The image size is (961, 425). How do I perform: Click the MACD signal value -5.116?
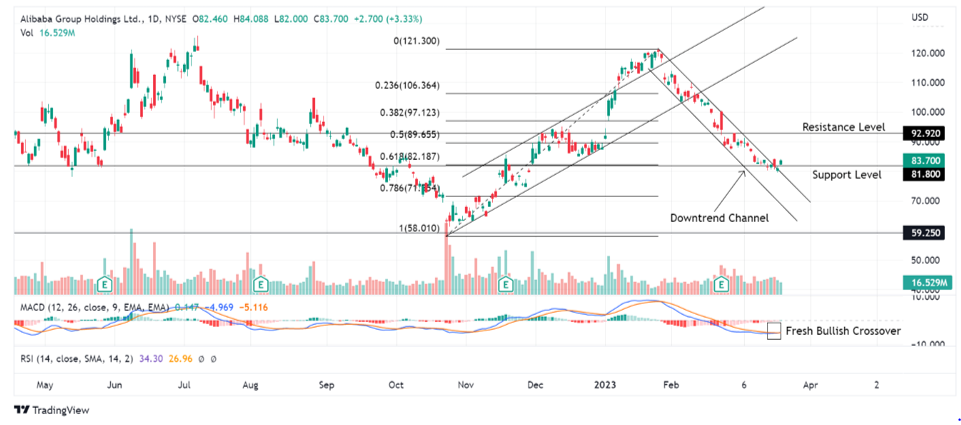(x=254, y=307)
